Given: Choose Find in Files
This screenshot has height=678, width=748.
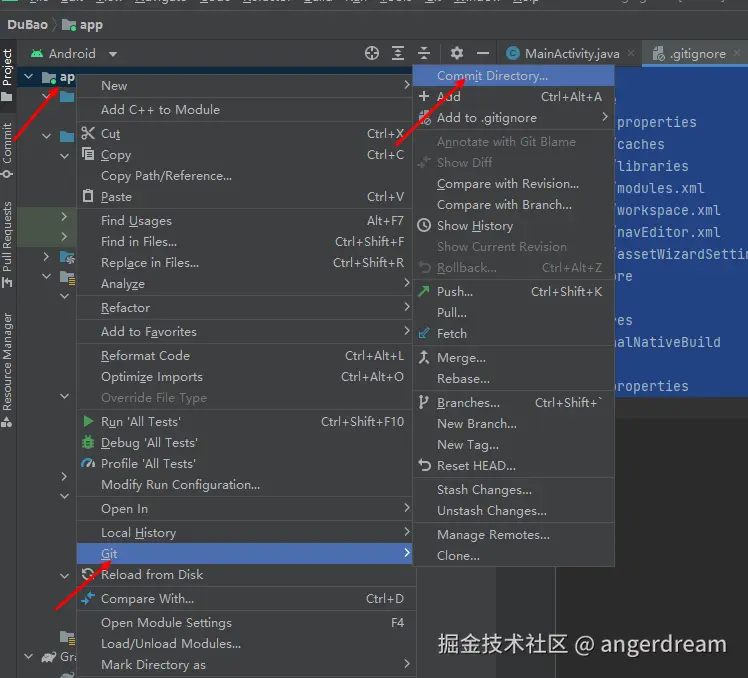Looking at the screenshot, I should tap(244, 241).
